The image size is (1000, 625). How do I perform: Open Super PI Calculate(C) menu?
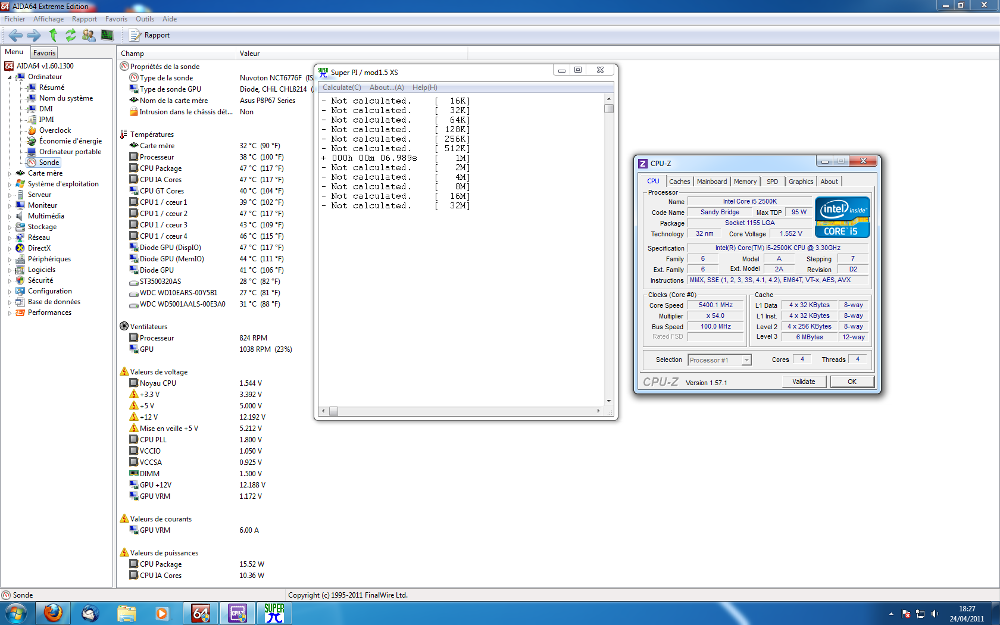tap(341, 87)
